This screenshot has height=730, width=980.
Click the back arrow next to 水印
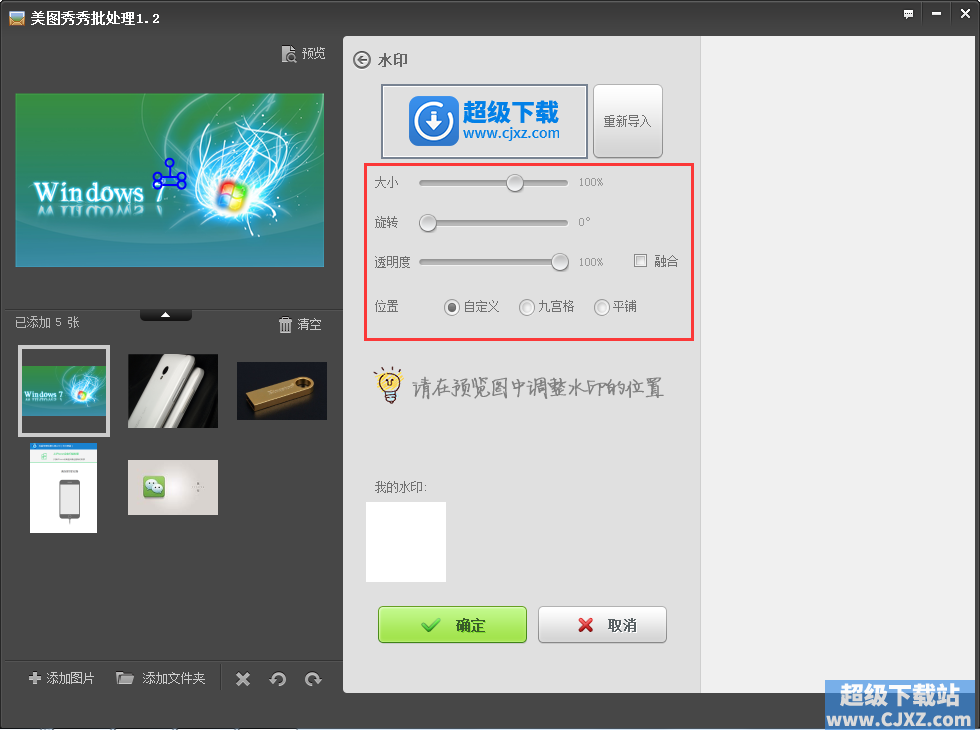[x=362, y=60]
